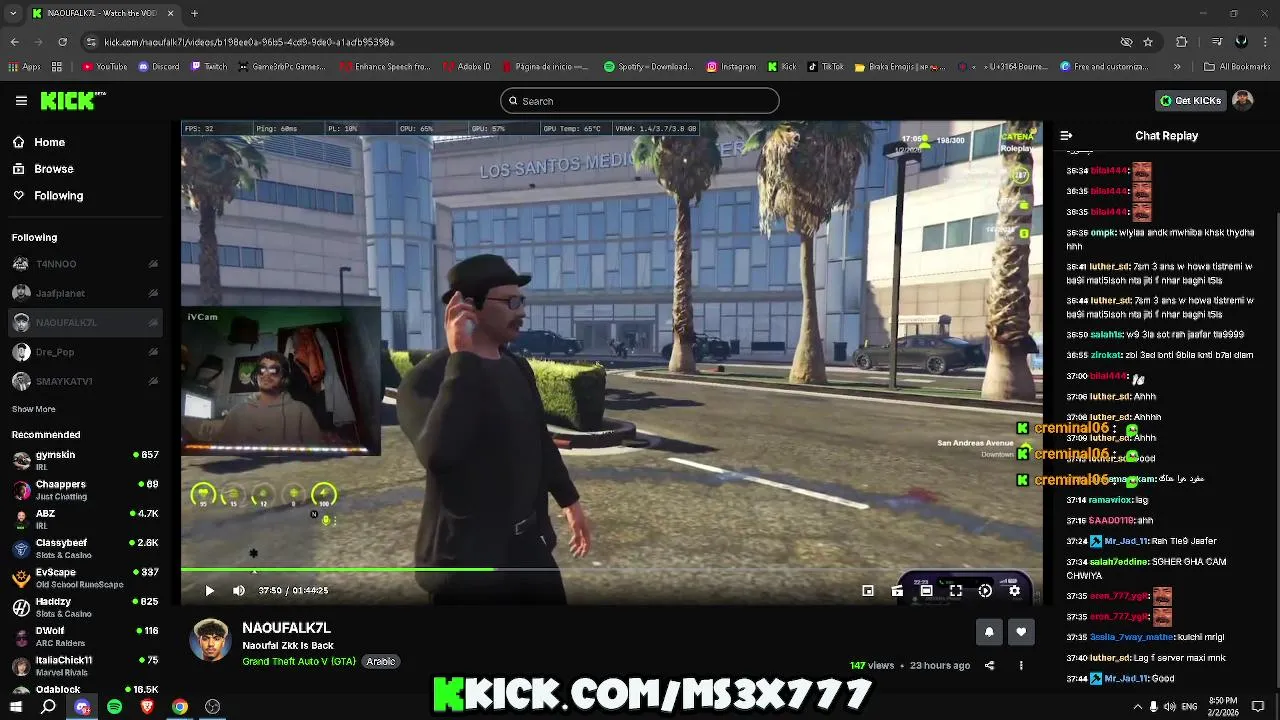Open Apps shortcut in bookmarks bar
The image size is (1280, 720).
(x=24, y=67)
